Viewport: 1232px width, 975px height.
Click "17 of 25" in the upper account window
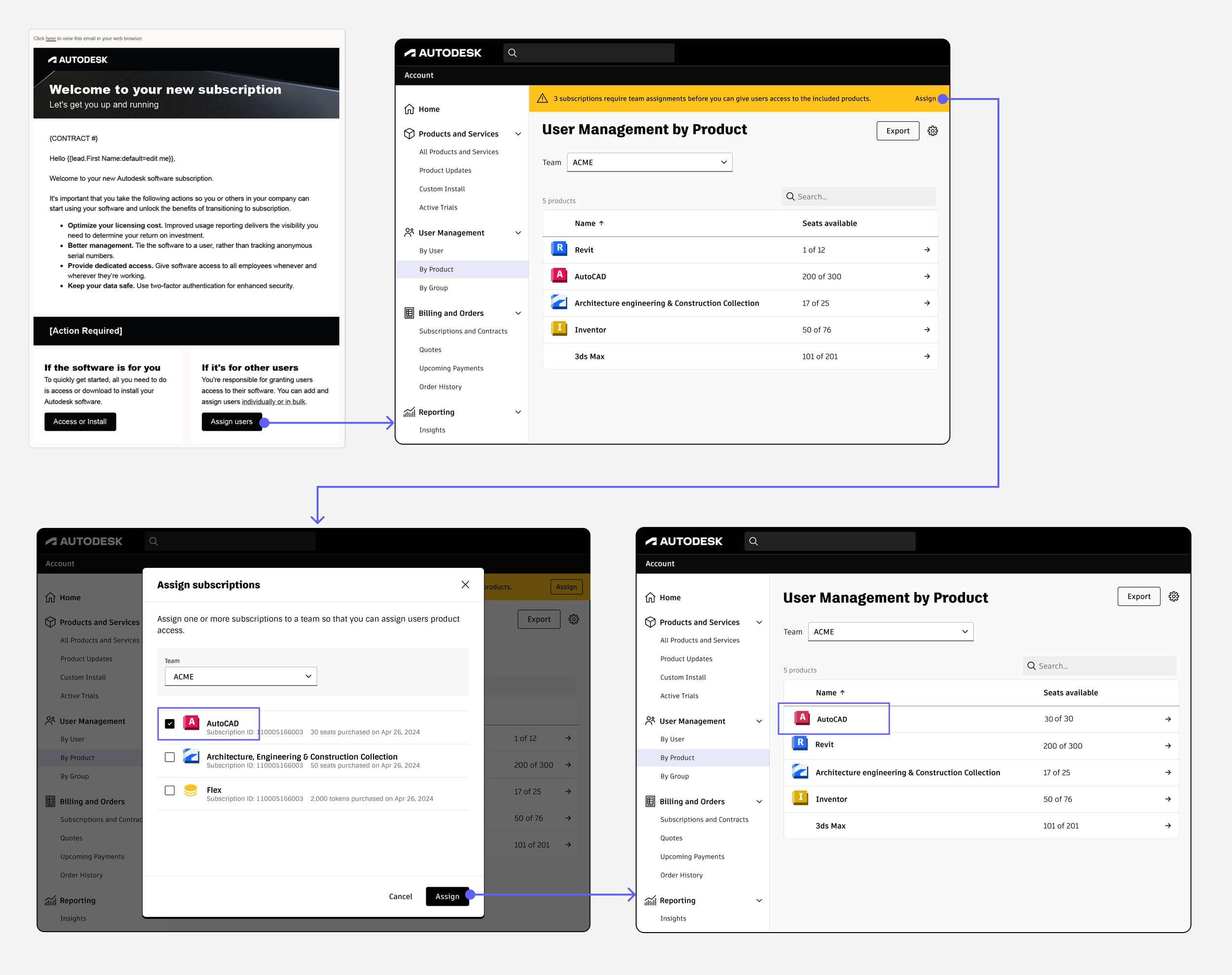click(x=816, y=303)
